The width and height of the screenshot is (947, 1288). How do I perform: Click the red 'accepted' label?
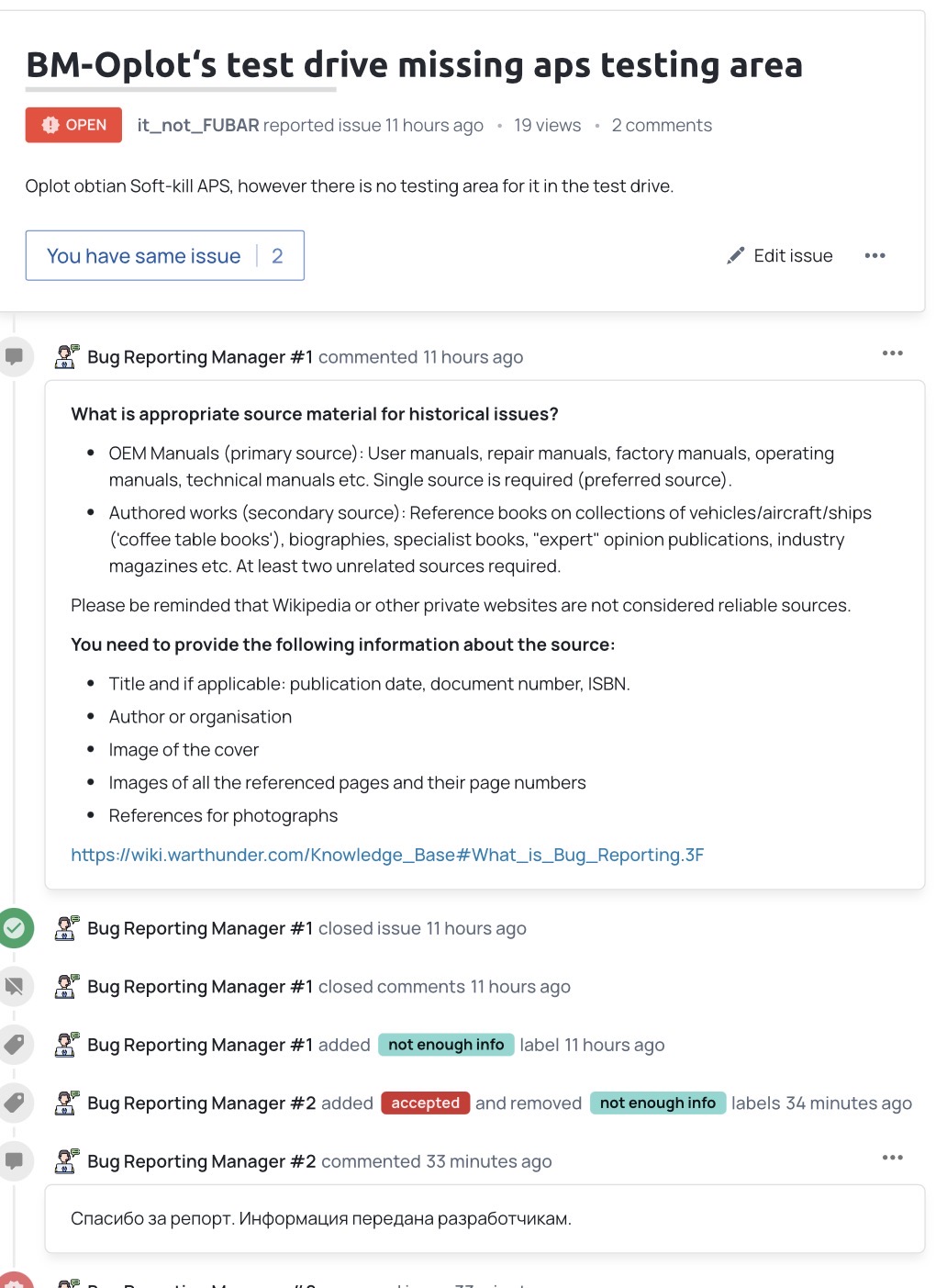[425, 1103]
